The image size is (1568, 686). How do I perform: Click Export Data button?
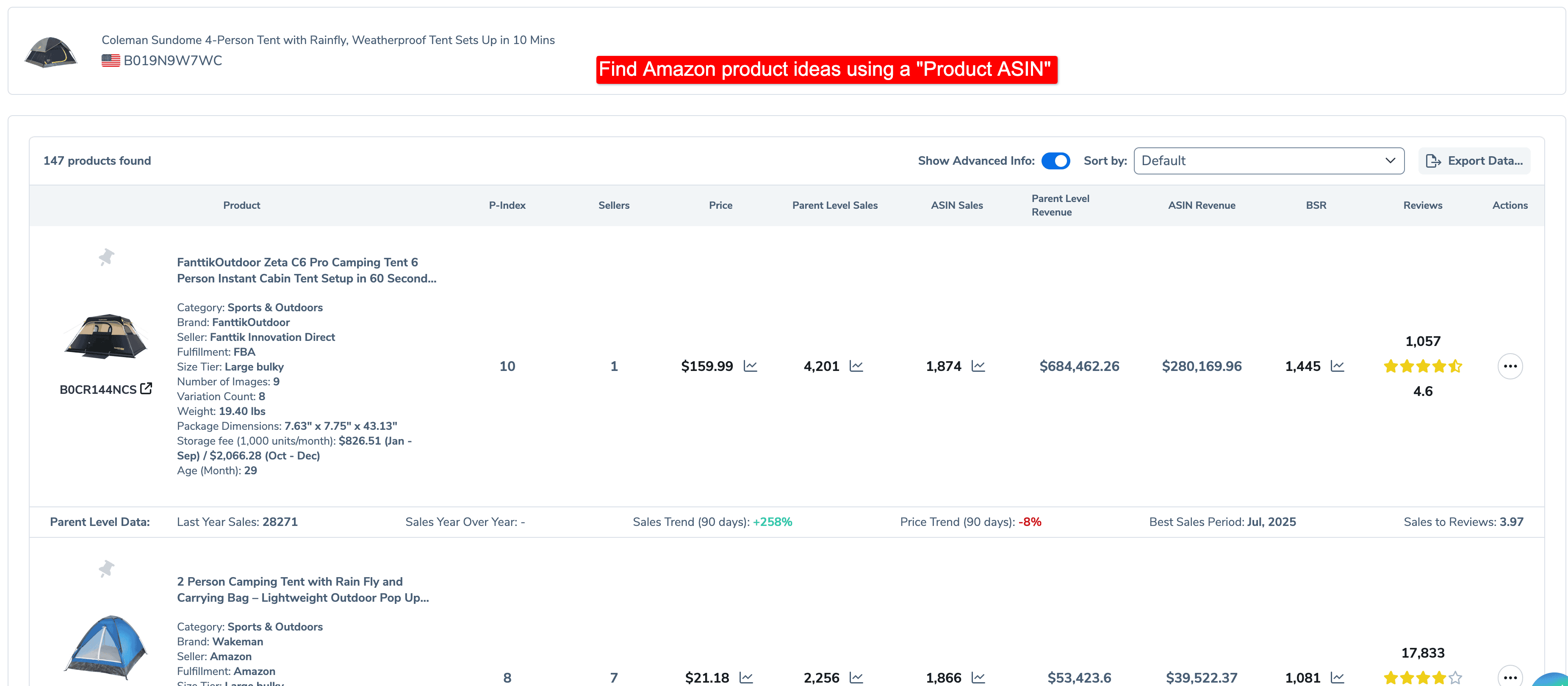1474,160
